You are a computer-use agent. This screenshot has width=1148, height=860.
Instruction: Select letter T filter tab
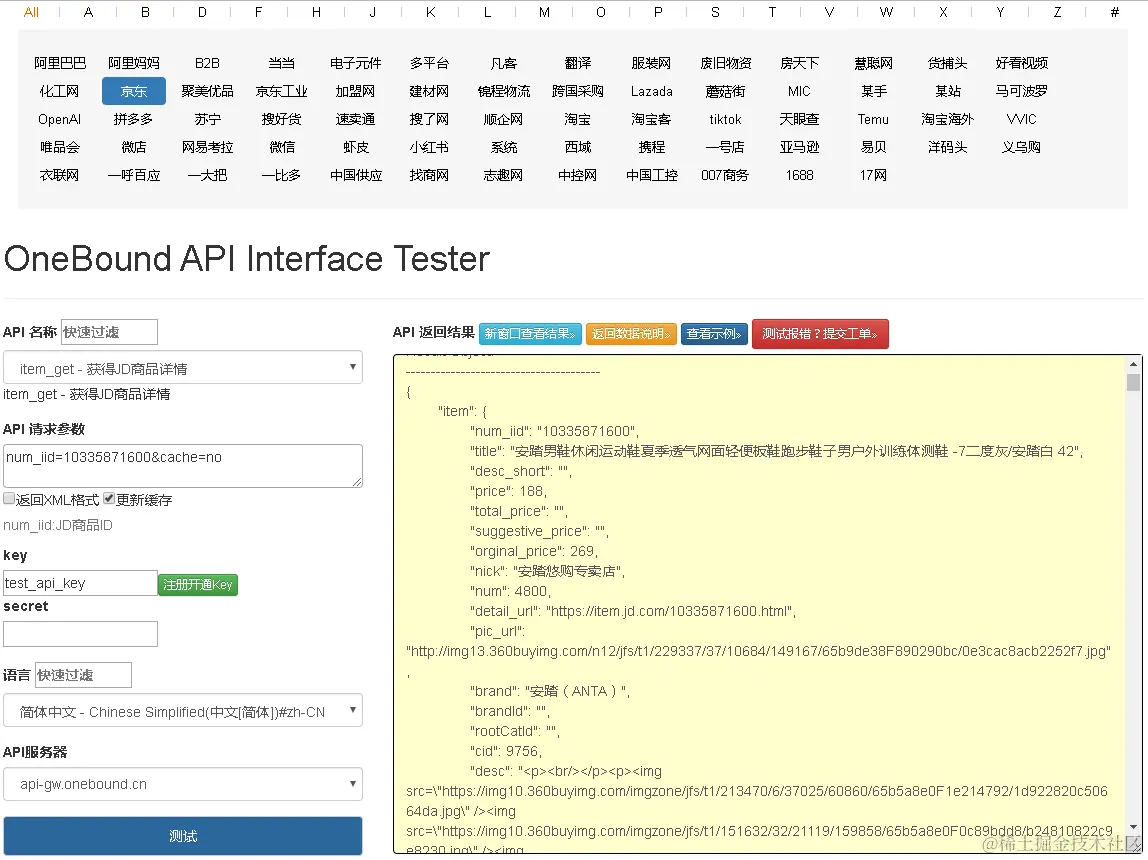(772, 12)
